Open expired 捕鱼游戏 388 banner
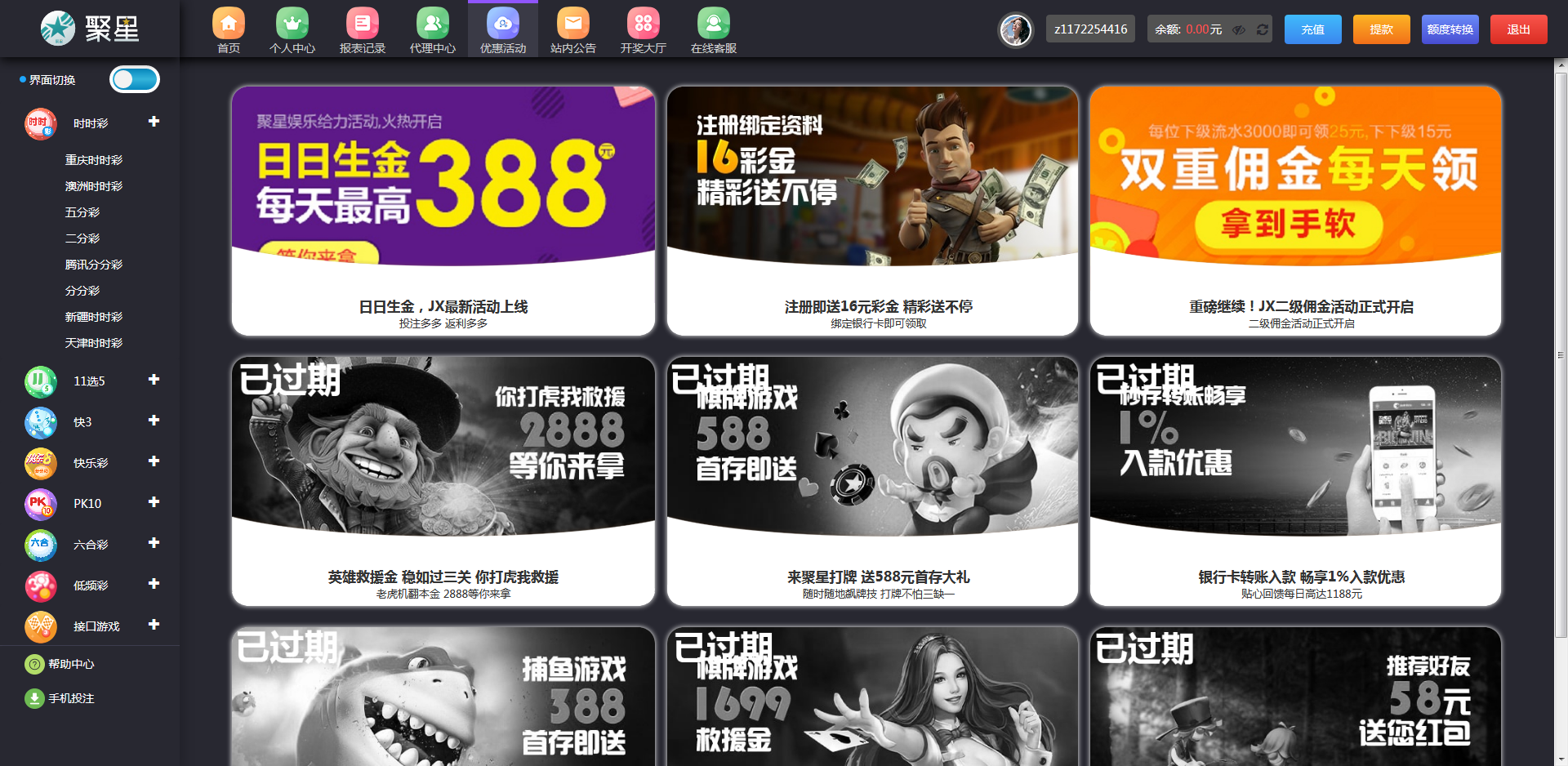This screenshot has height=766, width=1568. coord(443,697)
